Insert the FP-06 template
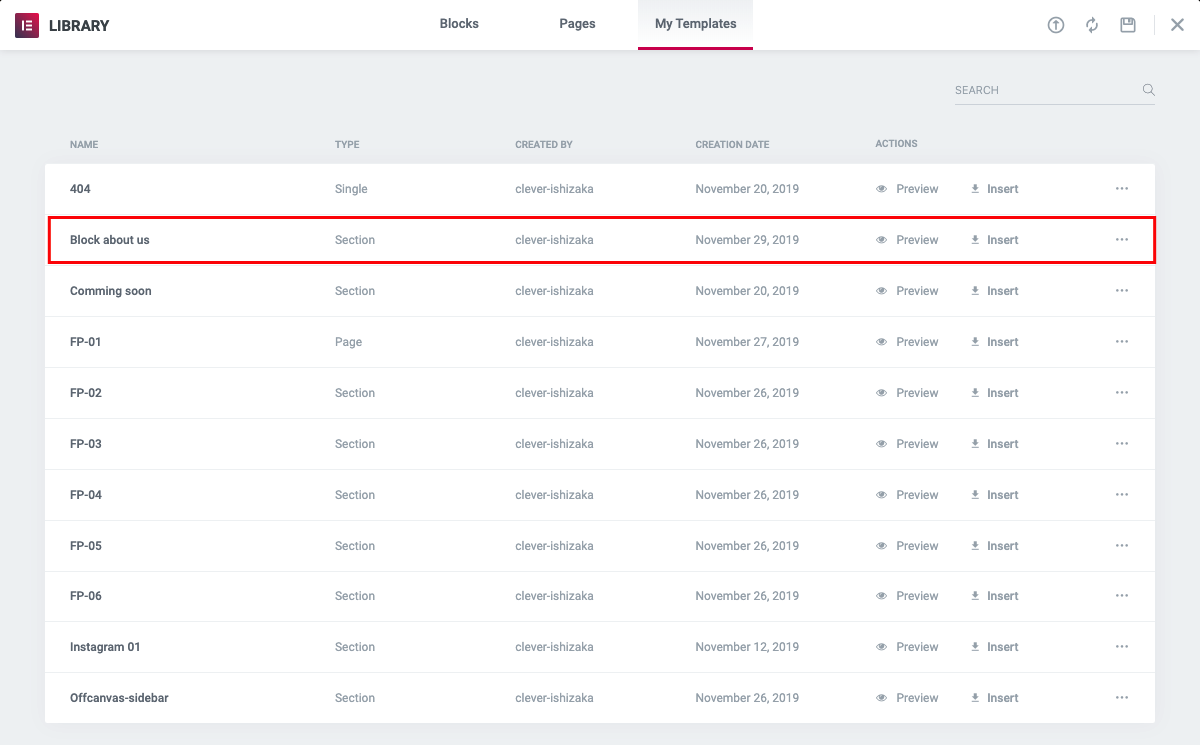This screenshot has height=745, width=1200. click(995, 596)
